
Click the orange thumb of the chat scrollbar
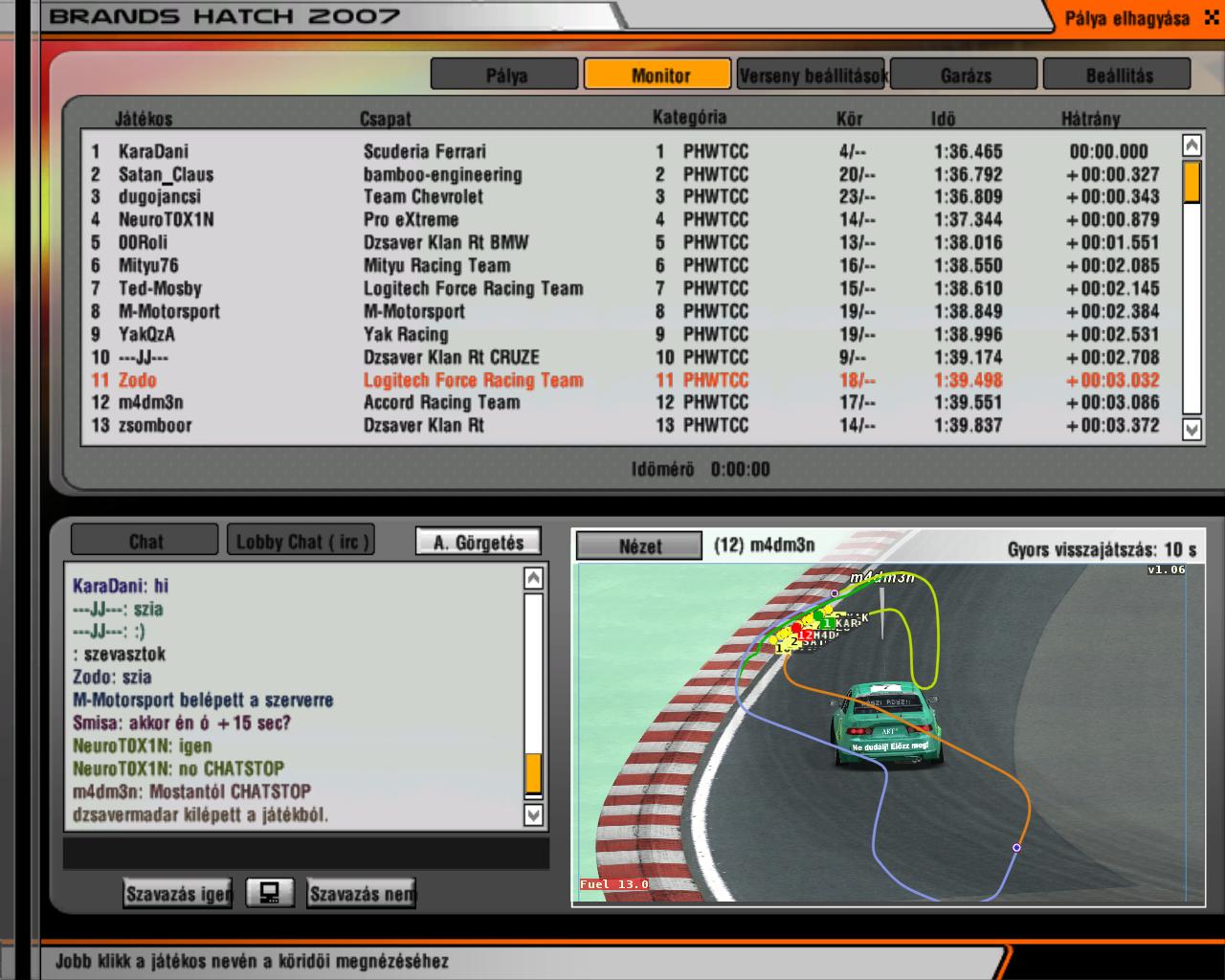pos(534,773)
